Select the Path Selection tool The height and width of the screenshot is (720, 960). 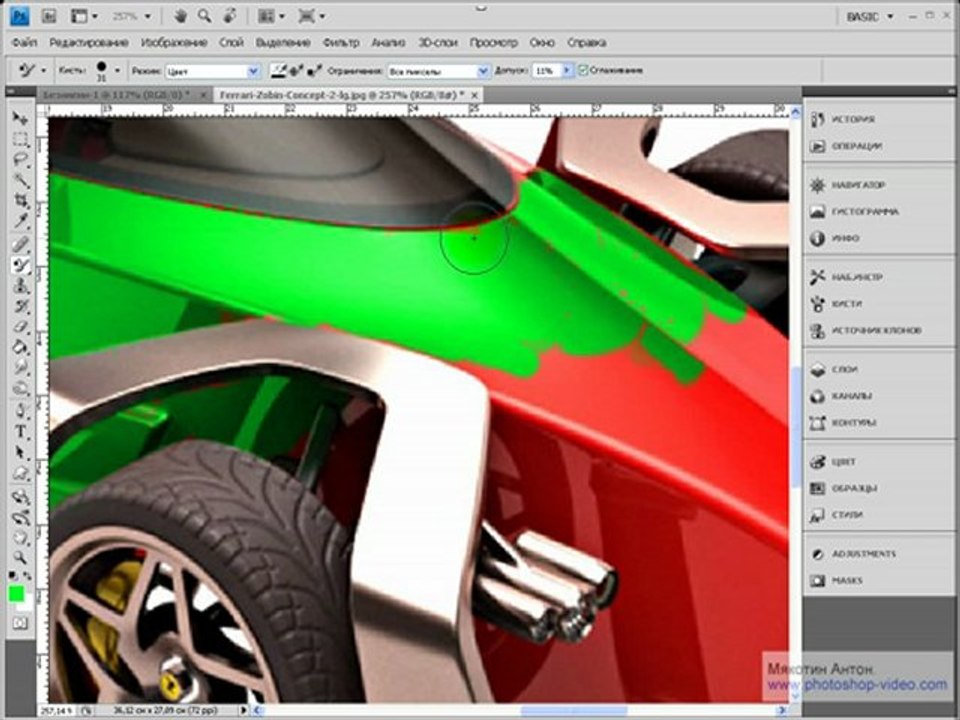(x=21, y=452)
